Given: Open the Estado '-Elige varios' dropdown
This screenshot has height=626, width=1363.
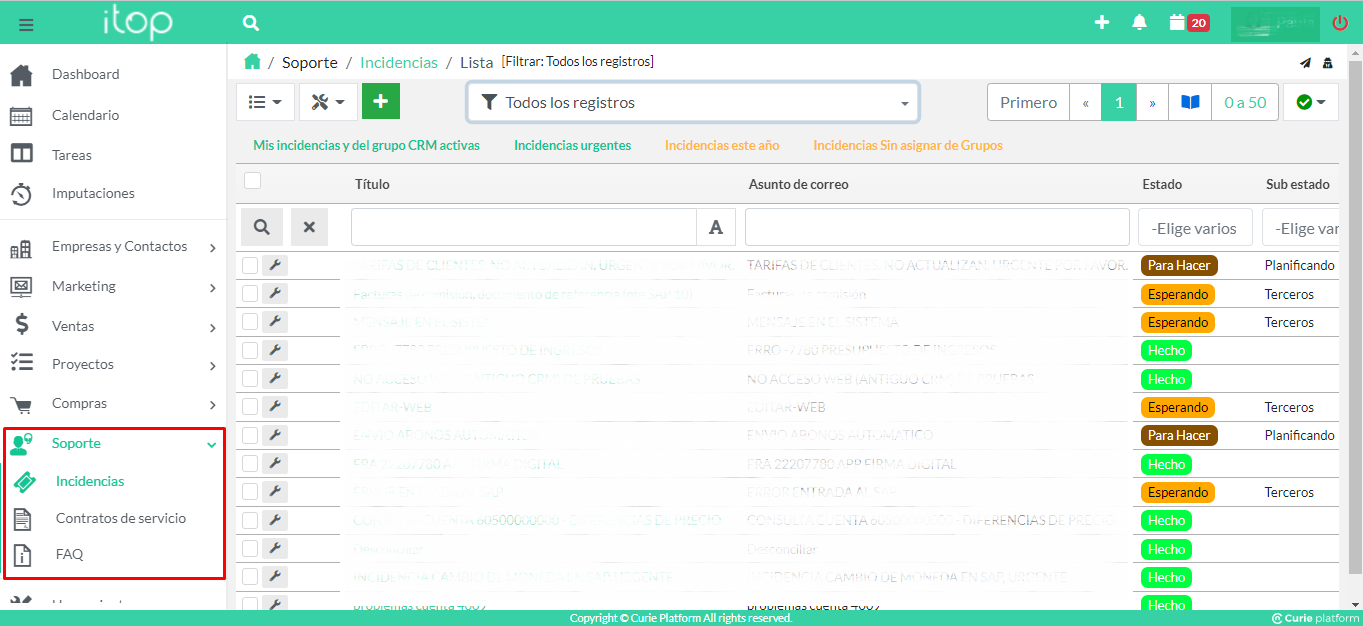Looking at the screenshot, I should pos(1193,228).
